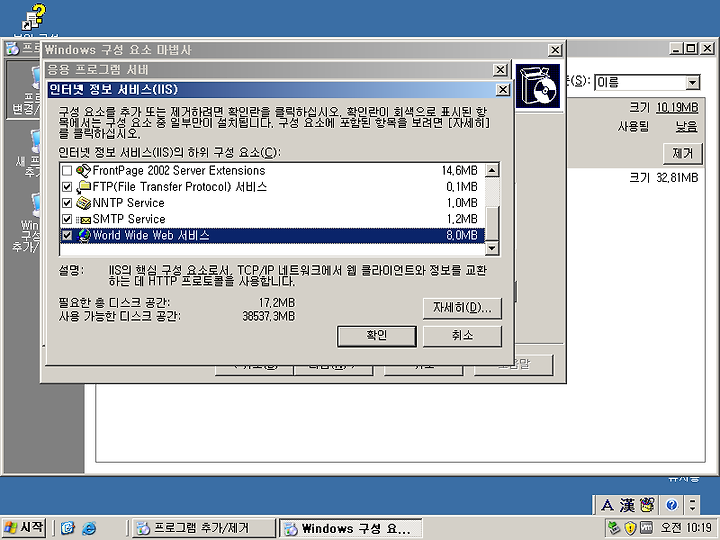
Task: Click the 漢 Hanja conversion icon
Action: pyautogui.click(x=627, y=506)
